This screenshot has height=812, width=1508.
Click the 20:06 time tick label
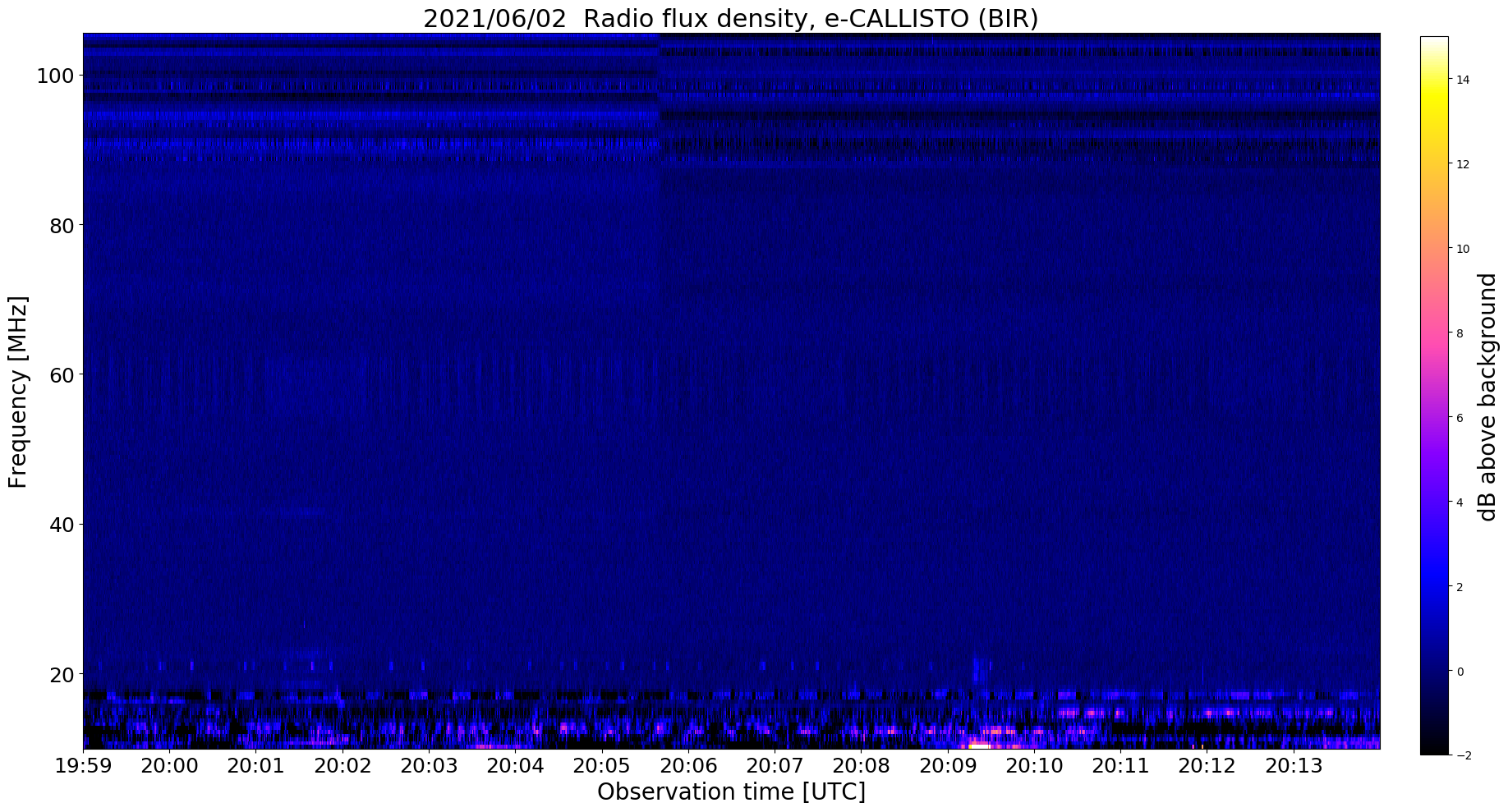tap(688, 766)
